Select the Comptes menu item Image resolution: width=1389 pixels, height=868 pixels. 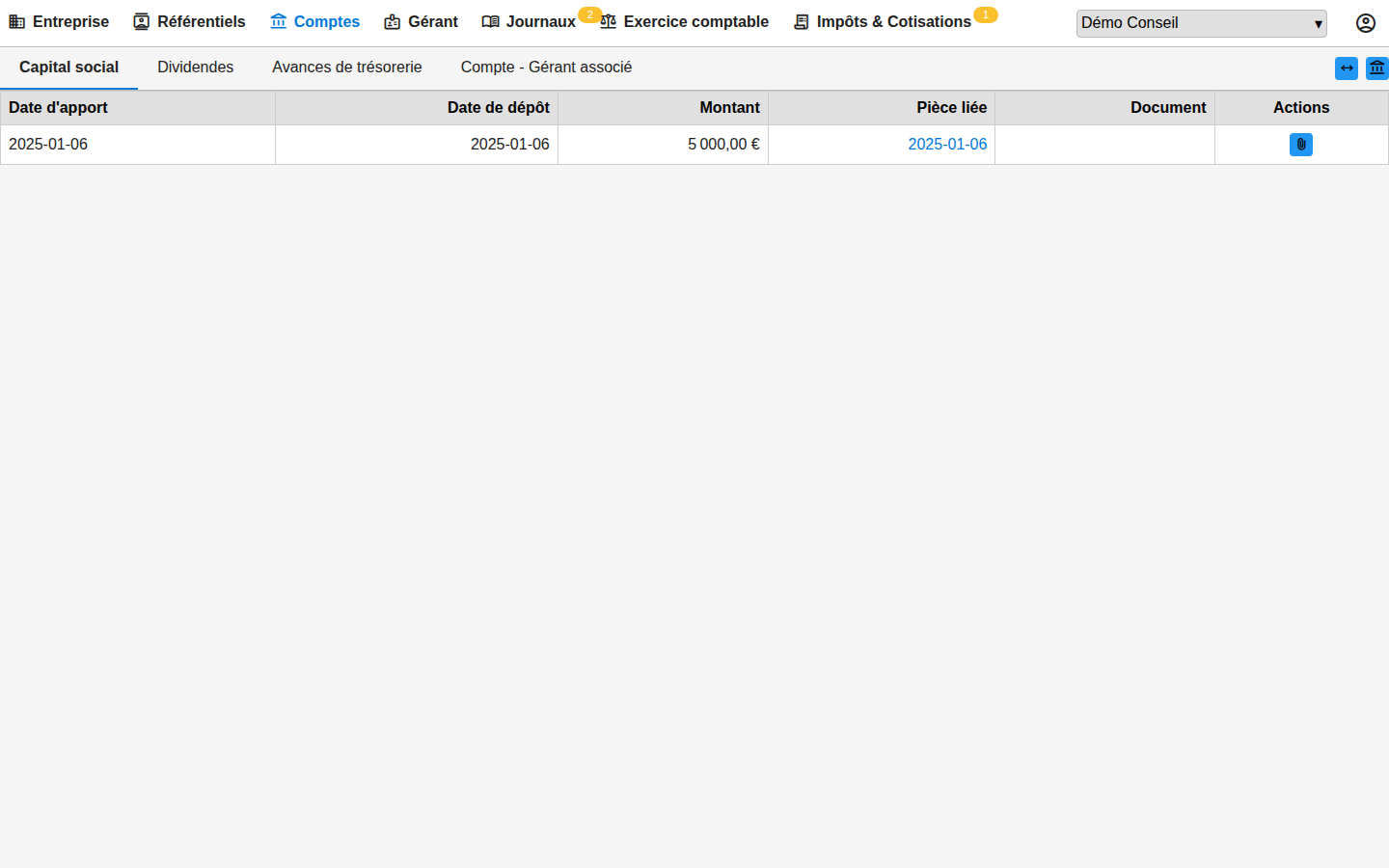click(x=314, y=22)
